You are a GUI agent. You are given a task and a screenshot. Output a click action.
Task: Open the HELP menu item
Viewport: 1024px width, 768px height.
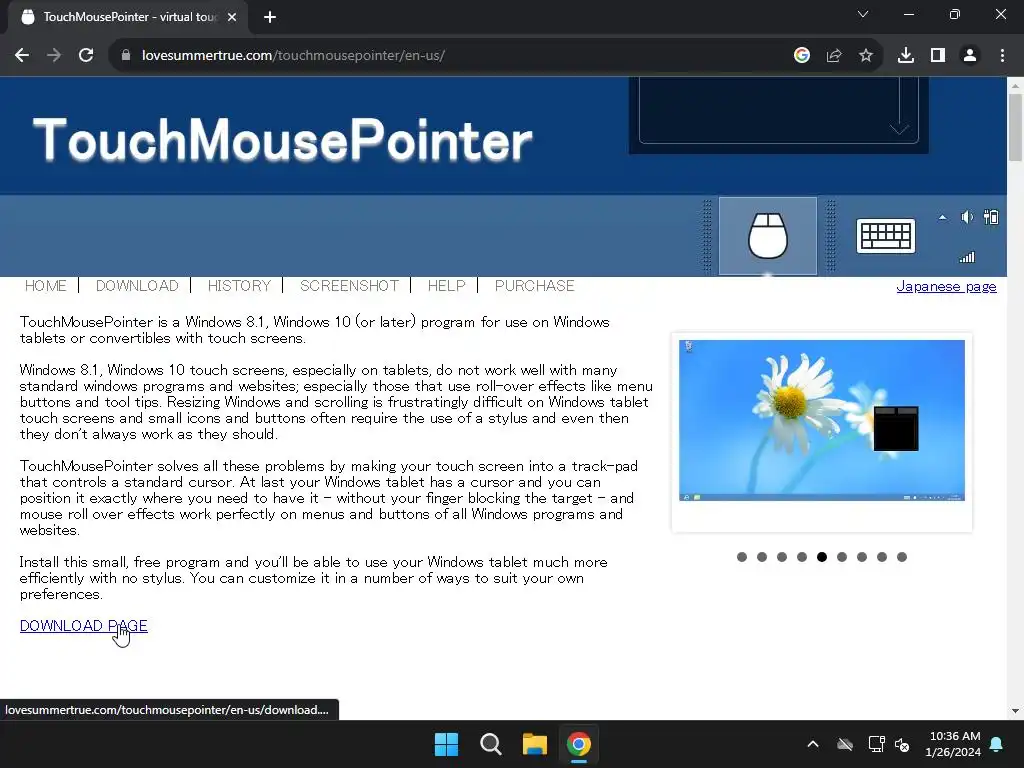click(447, 286)
